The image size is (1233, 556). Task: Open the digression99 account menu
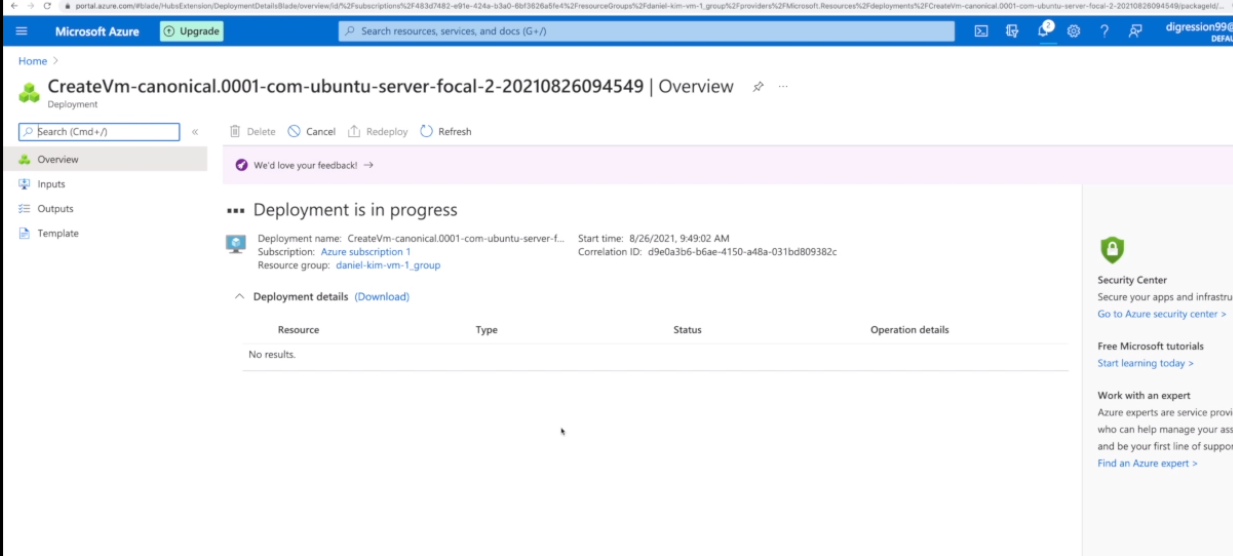(1198, 31)
